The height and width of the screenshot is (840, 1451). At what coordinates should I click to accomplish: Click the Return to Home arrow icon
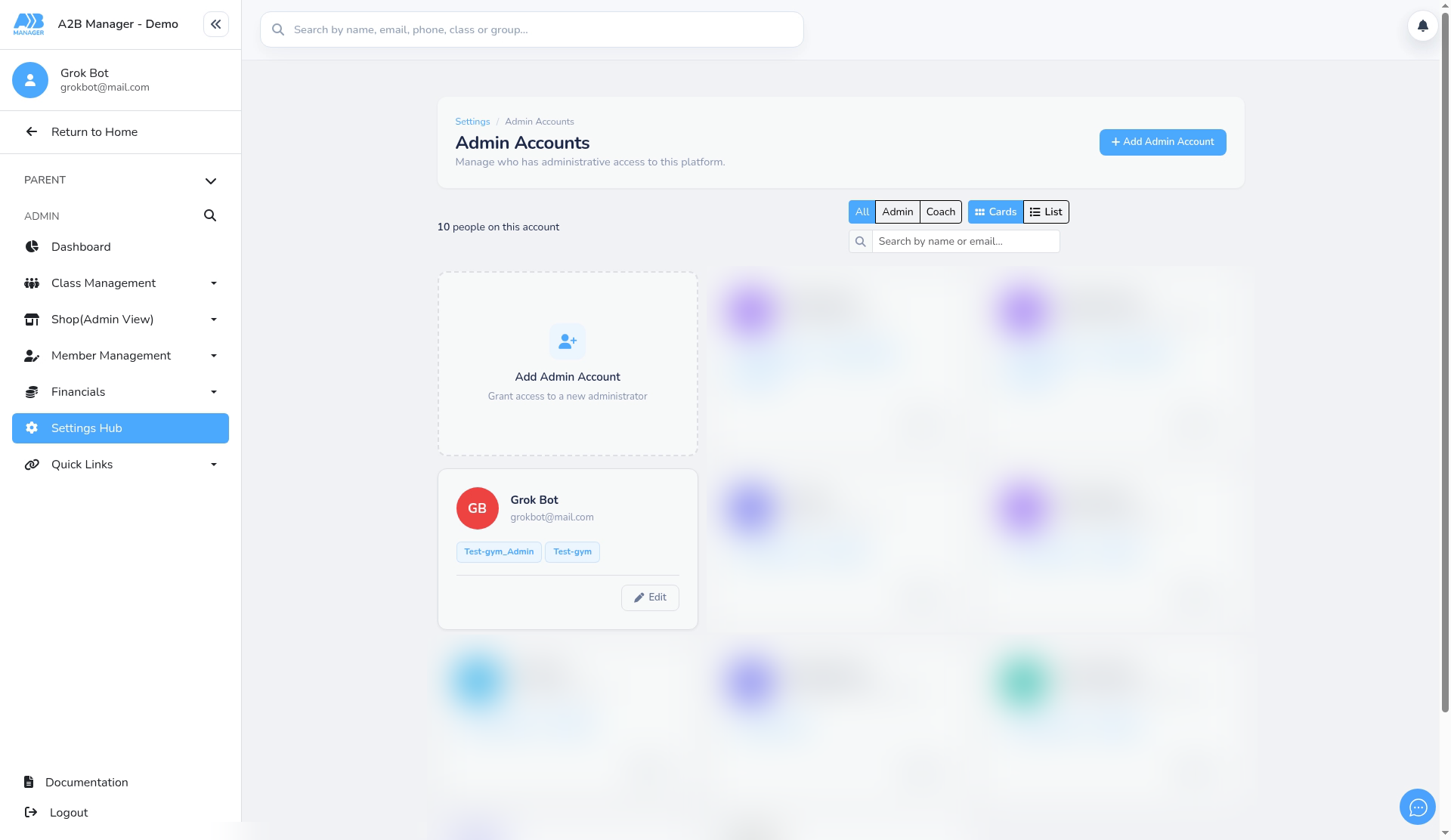coord(32,132)
